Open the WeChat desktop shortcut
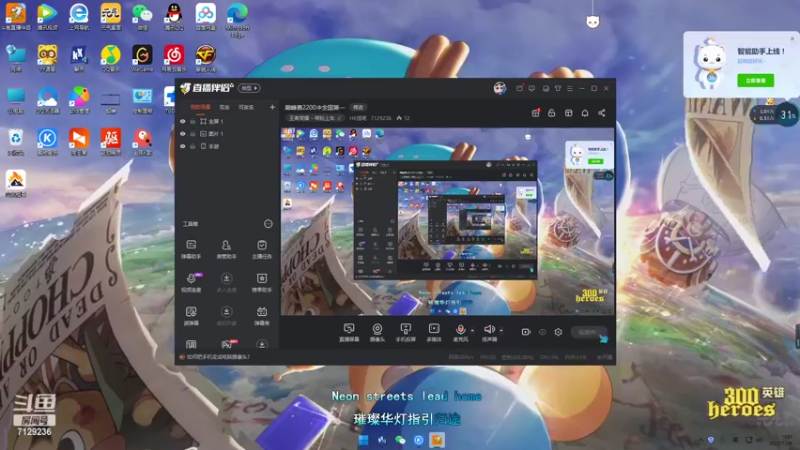 pos(142,17)
